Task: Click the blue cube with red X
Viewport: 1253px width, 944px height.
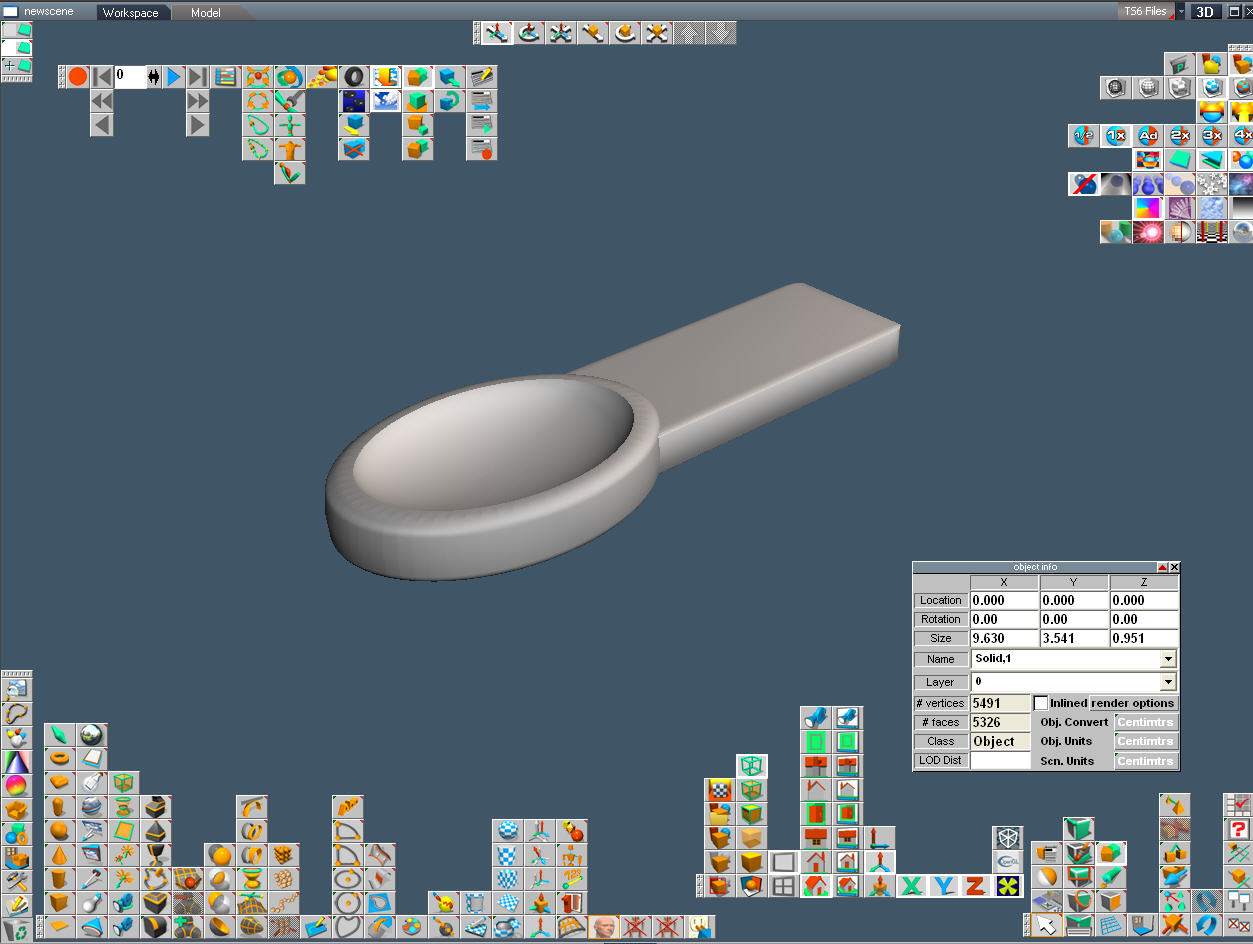Action: [354, 149]
